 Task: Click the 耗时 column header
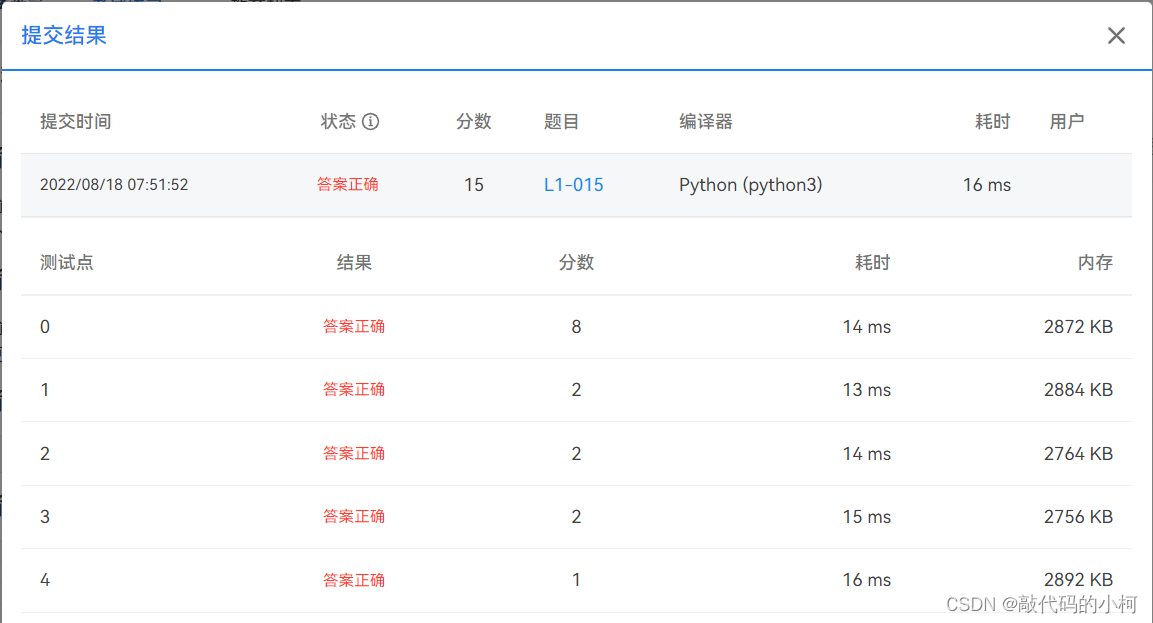tap(991, 121)
